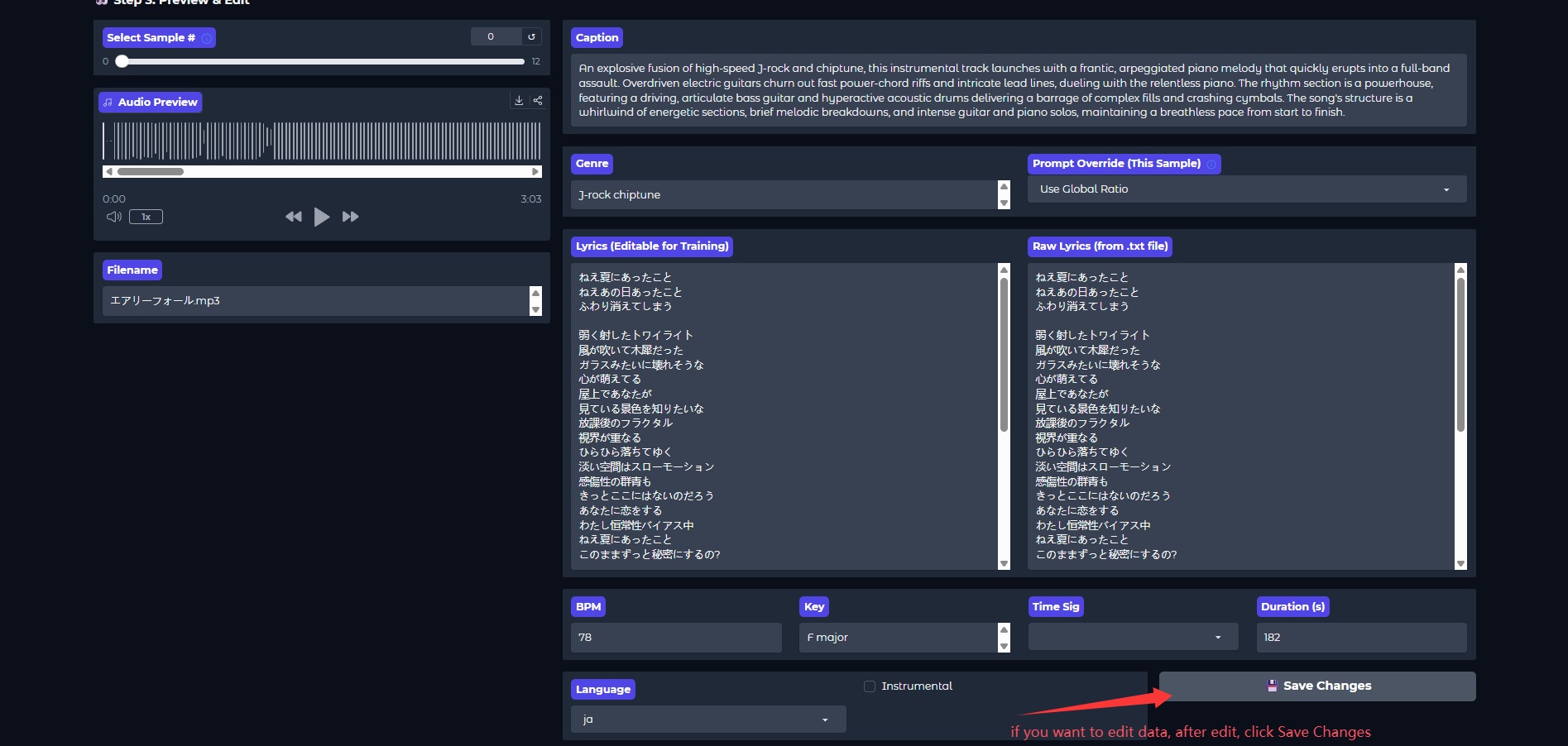Click the Duration (s) label
1568x746 pixels.
[x=1292, y=607]
